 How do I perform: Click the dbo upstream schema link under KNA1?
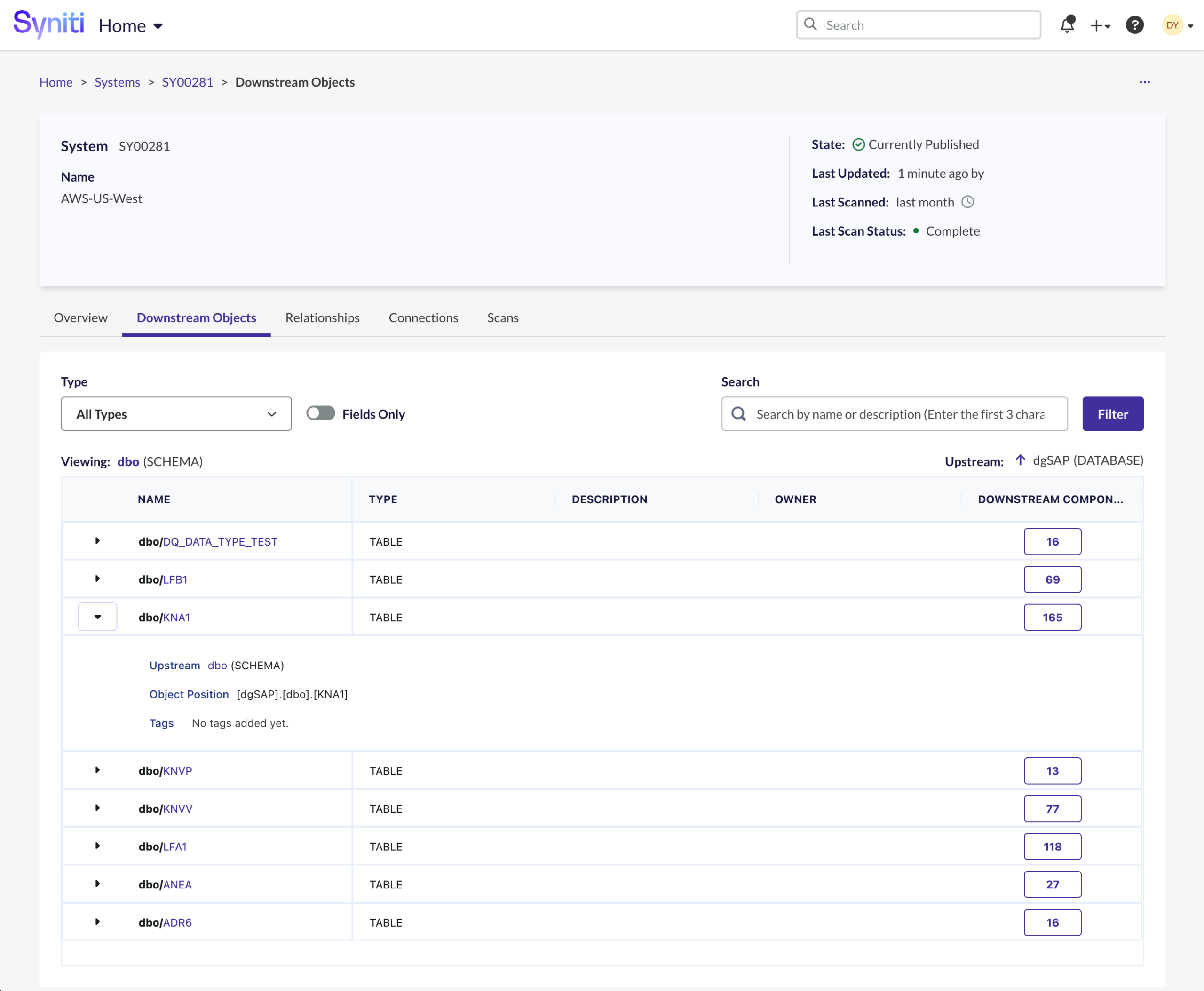[217, 665]
